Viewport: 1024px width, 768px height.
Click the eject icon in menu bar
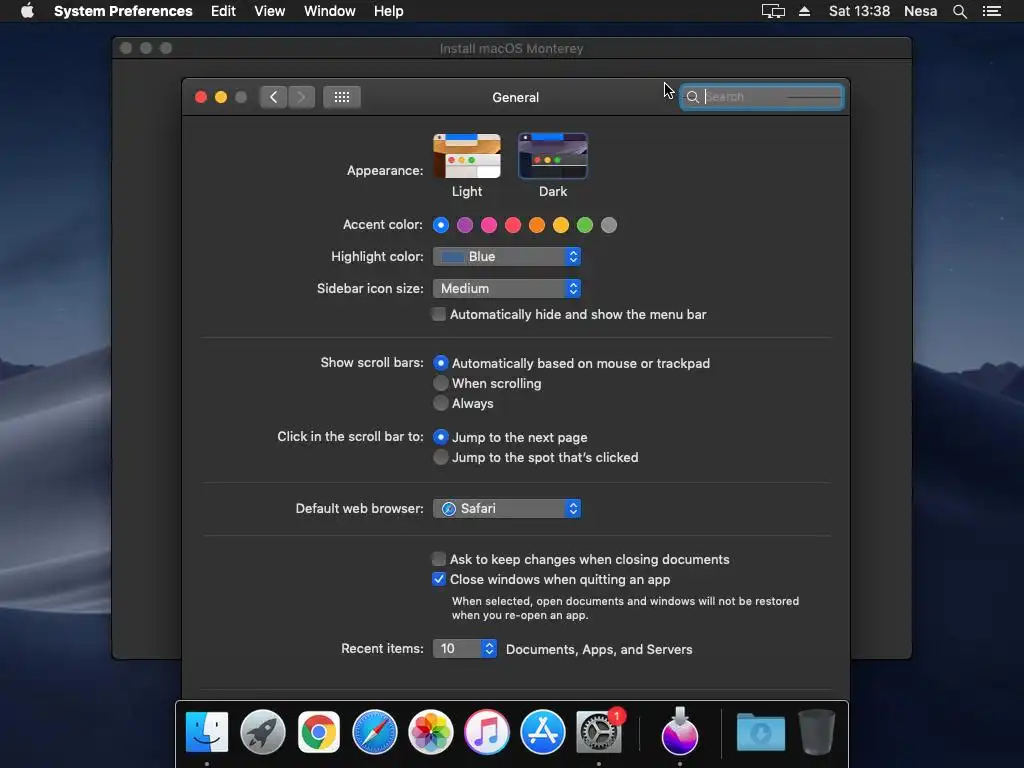click(805, 11)
